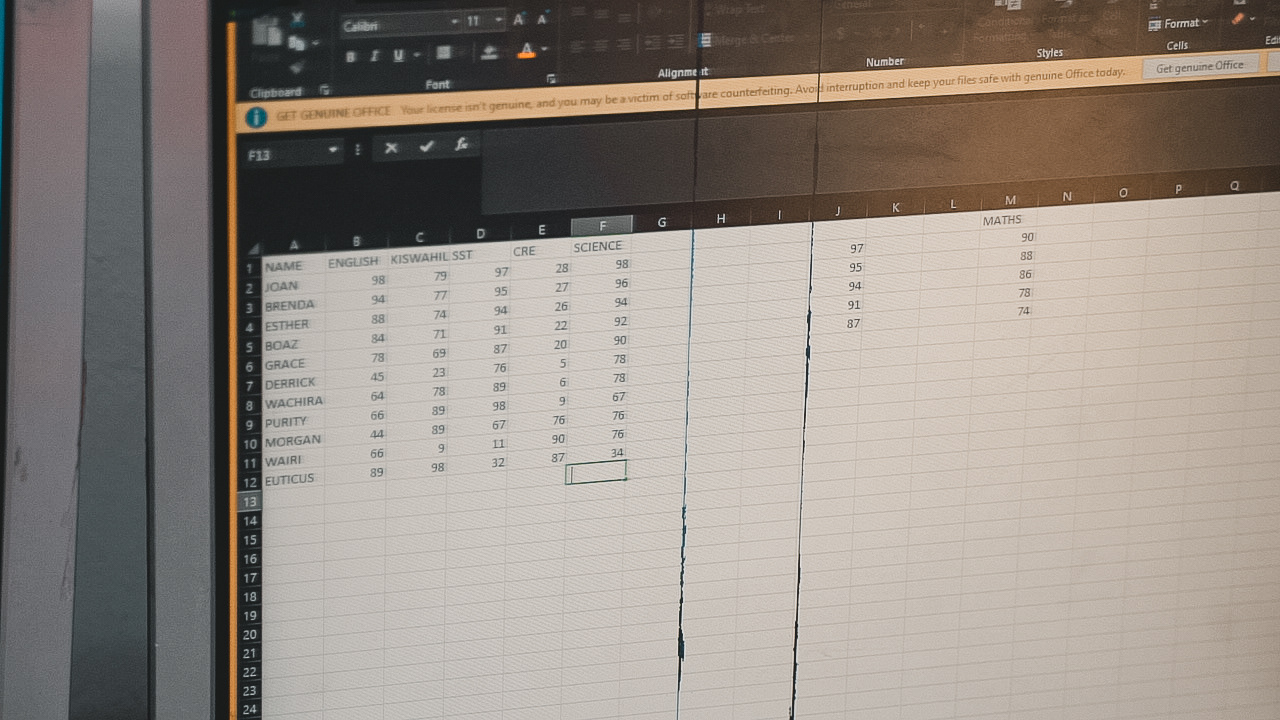Click the Fill Color bucket icon
Viewport: 1280px width, 720px height.
[x=490, y=52]
